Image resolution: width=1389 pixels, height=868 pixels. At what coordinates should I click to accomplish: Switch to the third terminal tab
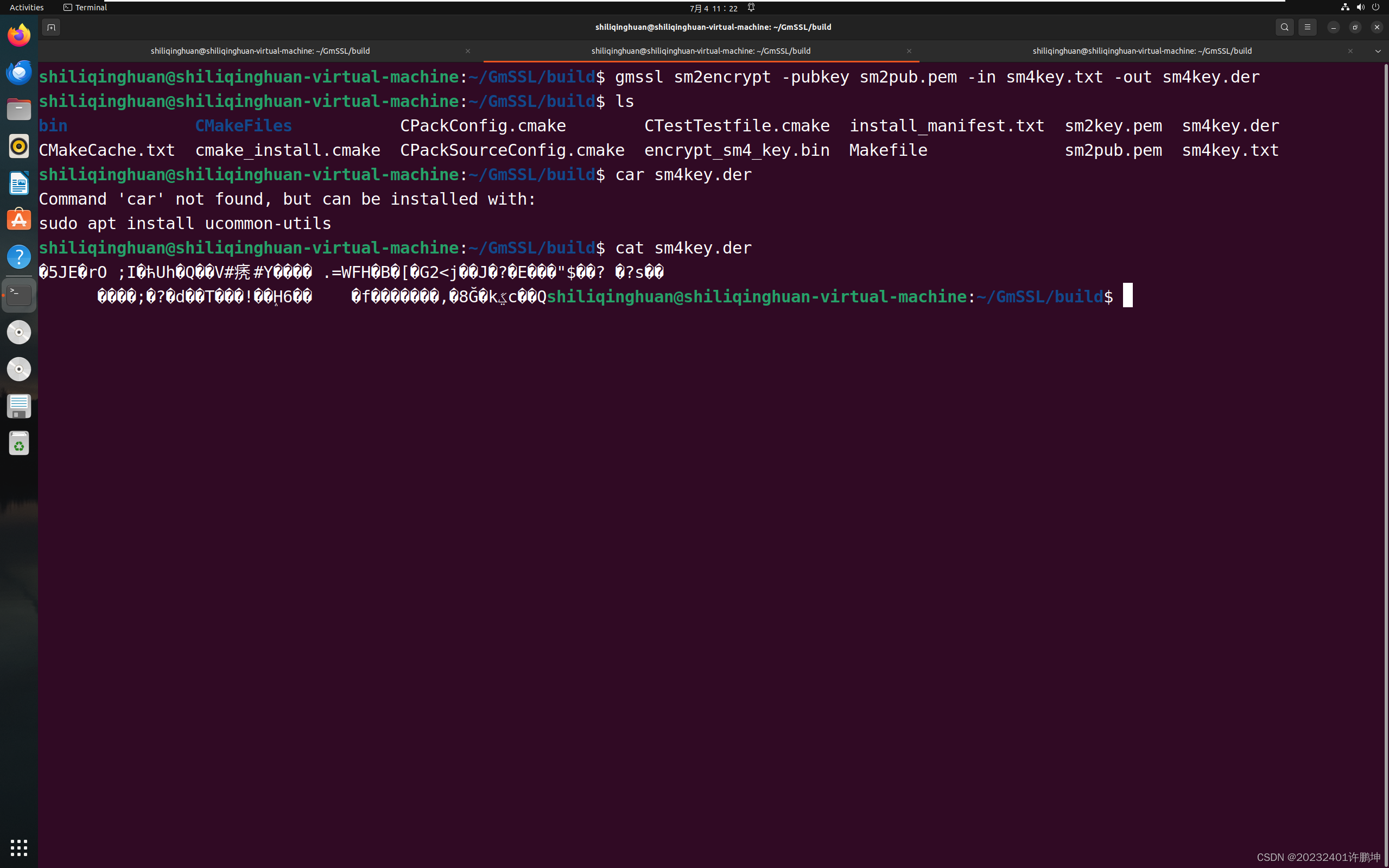(1141, 51)
